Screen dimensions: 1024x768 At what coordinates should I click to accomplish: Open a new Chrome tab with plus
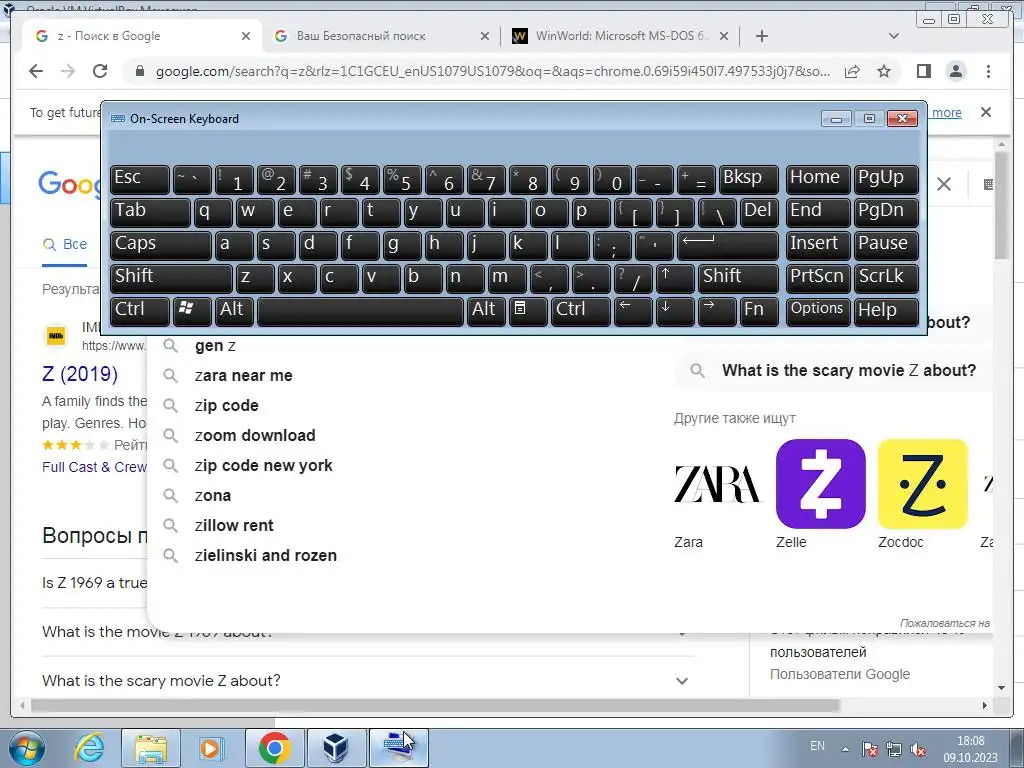[x=761, y=36]
